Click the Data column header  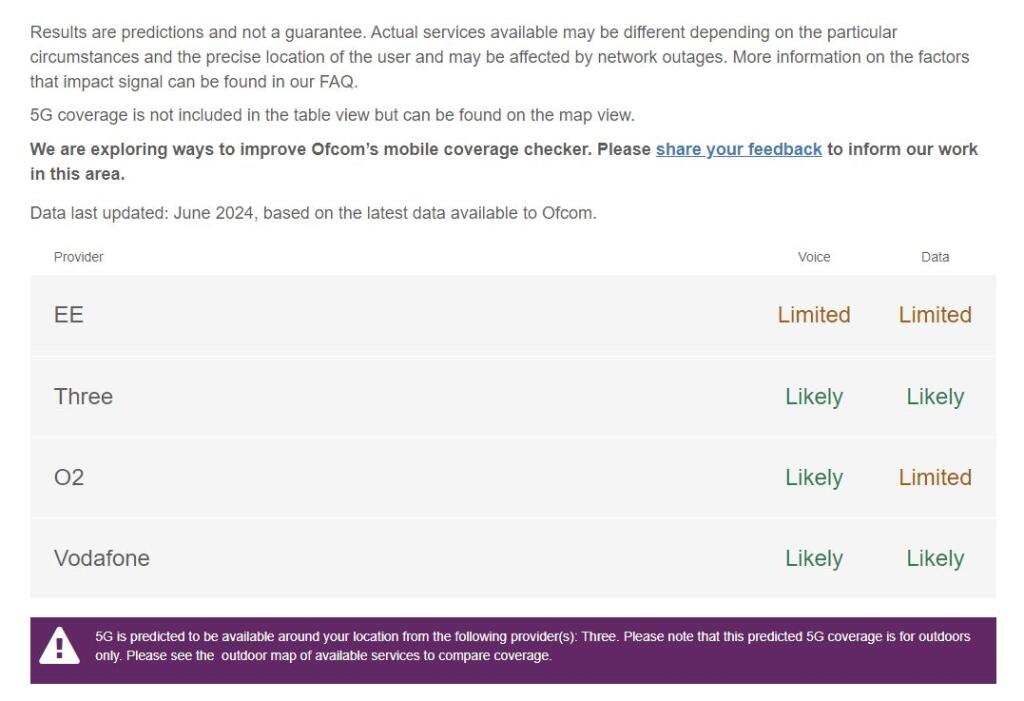[935, 257]
